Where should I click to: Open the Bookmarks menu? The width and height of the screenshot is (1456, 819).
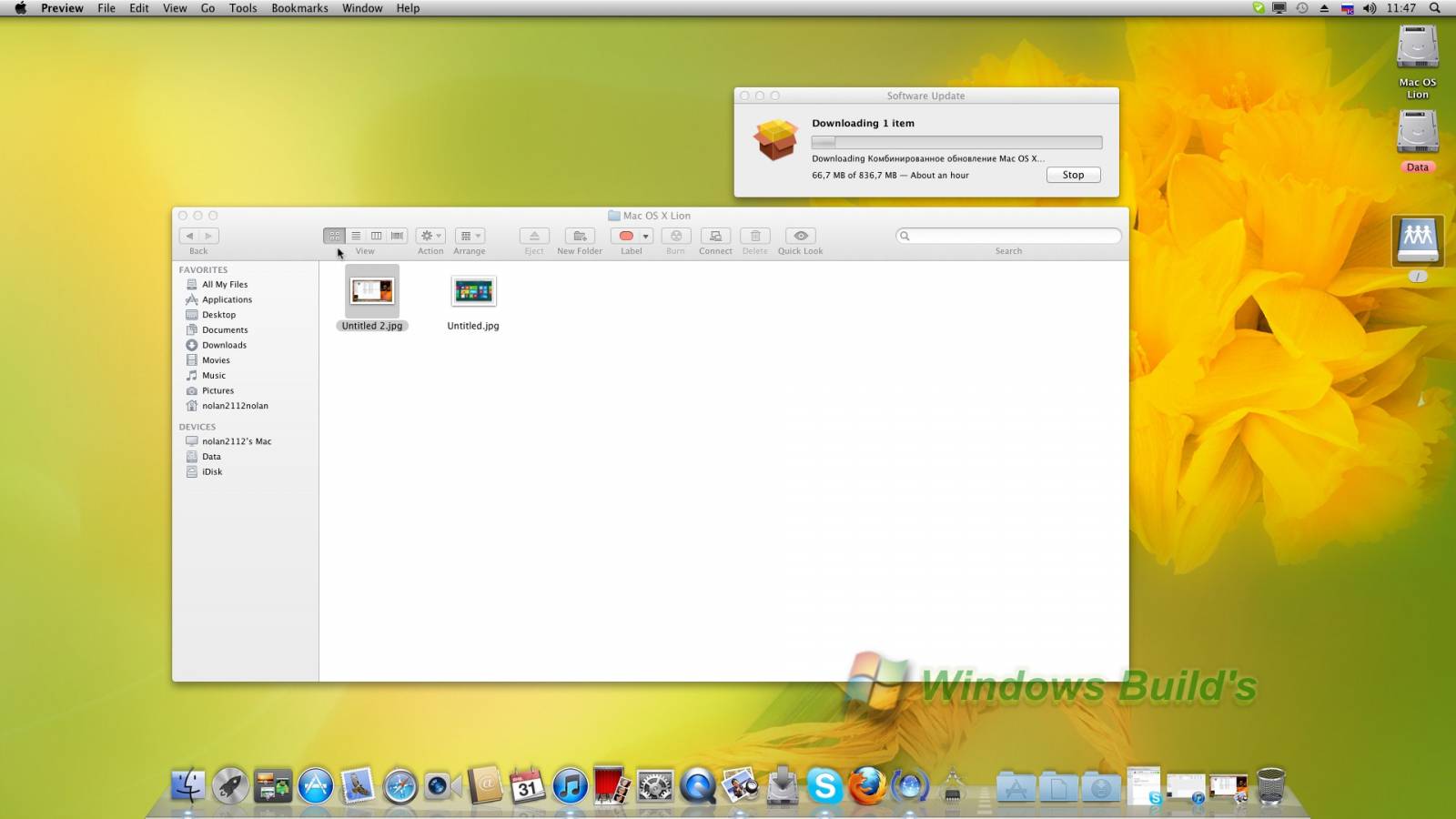[x=299, y=8]
